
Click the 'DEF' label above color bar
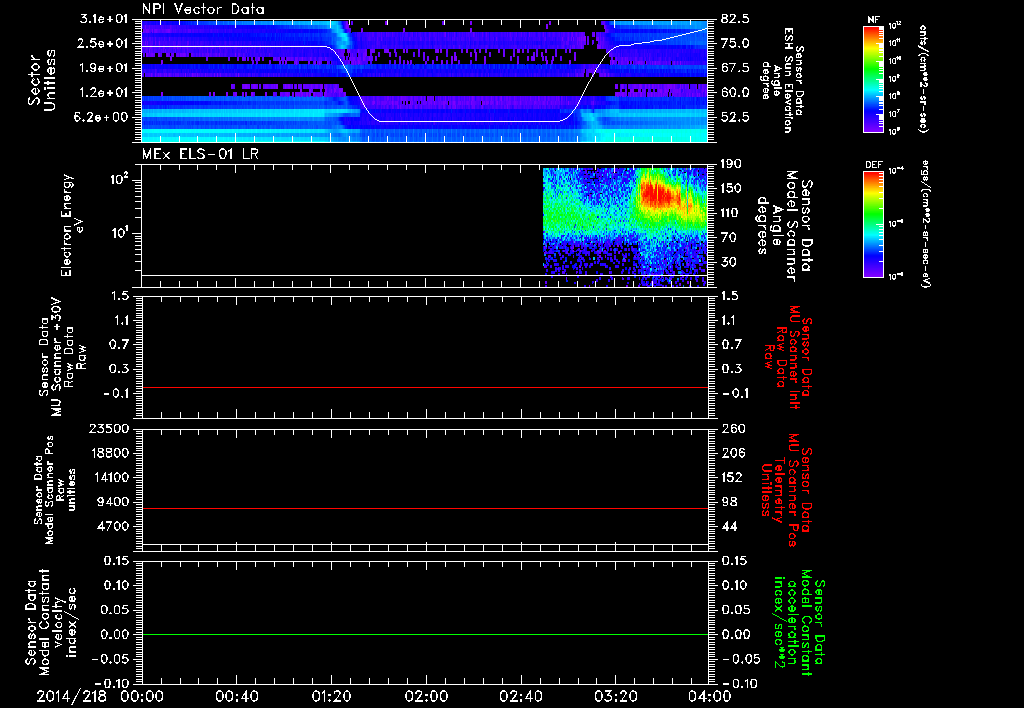pos(873,165)
